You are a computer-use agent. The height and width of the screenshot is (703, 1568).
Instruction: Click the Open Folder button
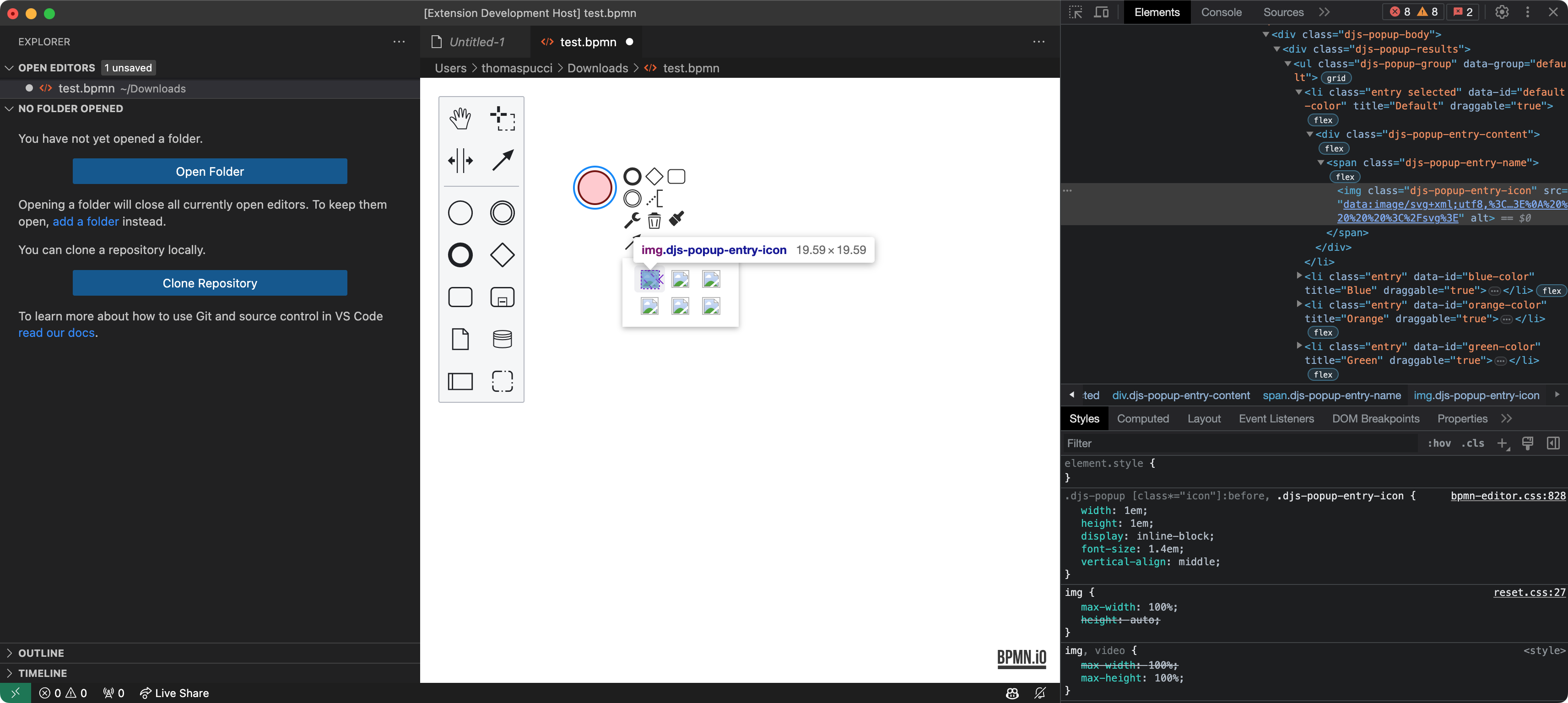pyautogui.click(x=209, y=171)
